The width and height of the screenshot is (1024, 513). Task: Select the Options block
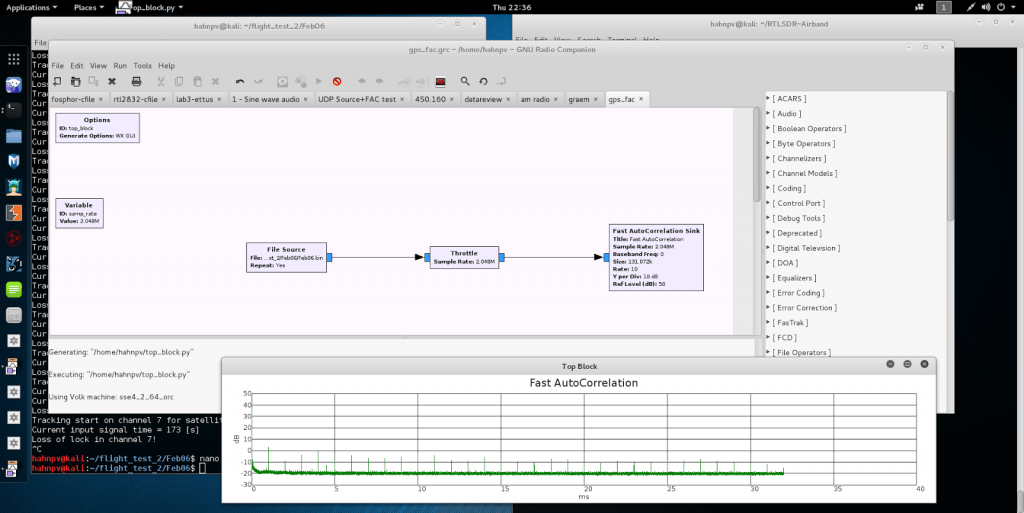97,128
